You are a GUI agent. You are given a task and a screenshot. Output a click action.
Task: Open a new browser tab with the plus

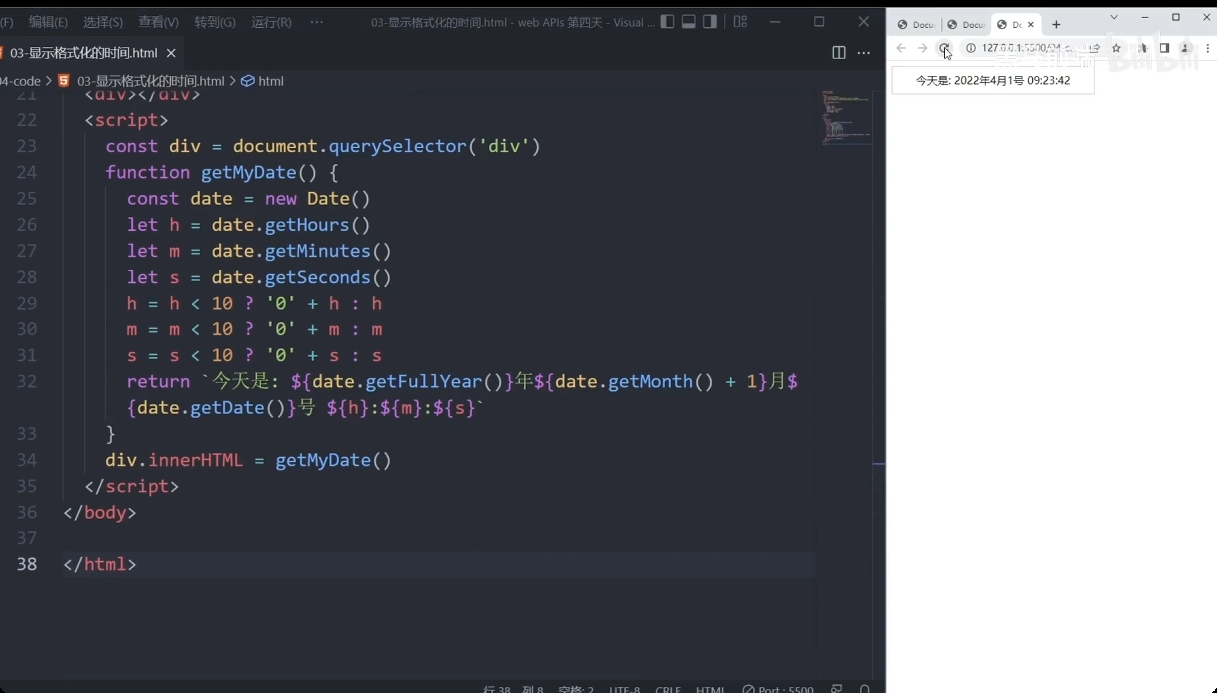[1056, 25]
